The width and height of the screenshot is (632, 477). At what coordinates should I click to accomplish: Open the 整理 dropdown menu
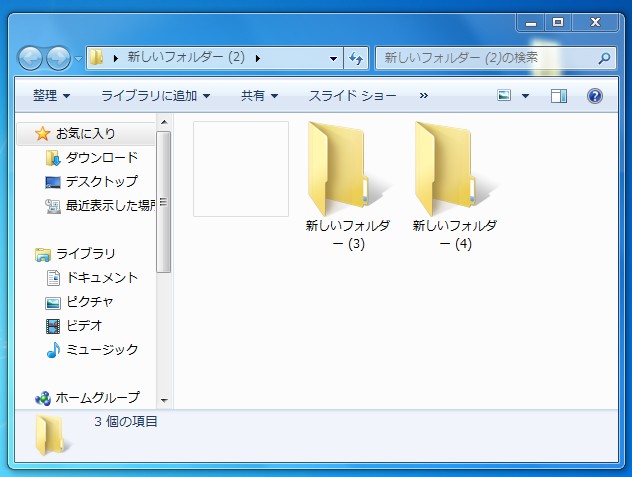pos(51,96)
